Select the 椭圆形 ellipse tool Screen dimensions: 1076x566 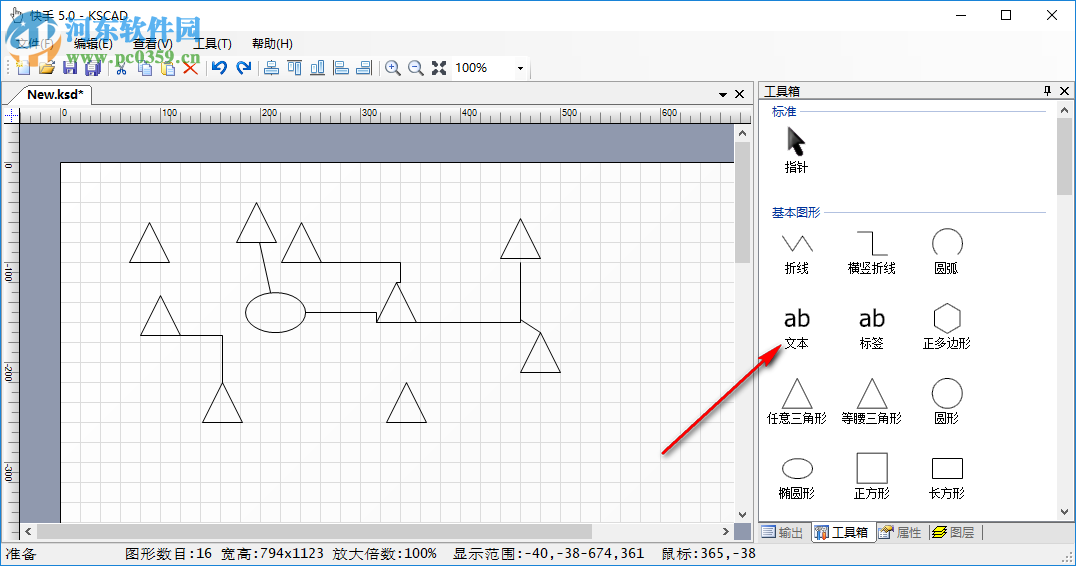pos(797,478)
